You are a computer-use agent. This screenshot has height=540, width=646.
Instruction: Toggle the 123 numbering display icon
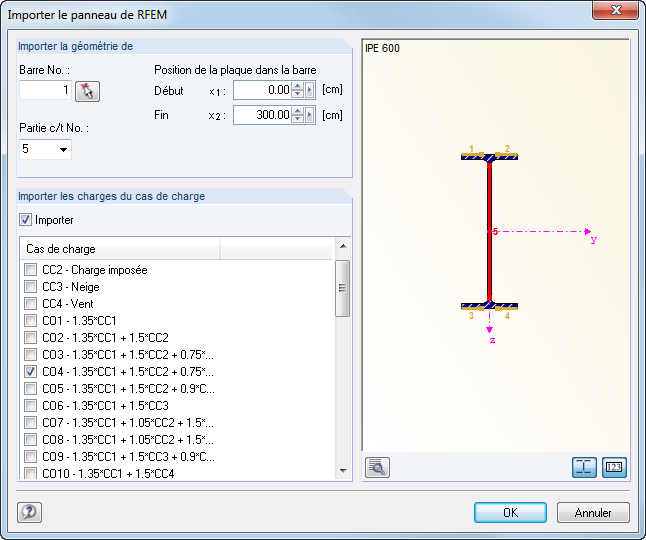pos(614,468)
